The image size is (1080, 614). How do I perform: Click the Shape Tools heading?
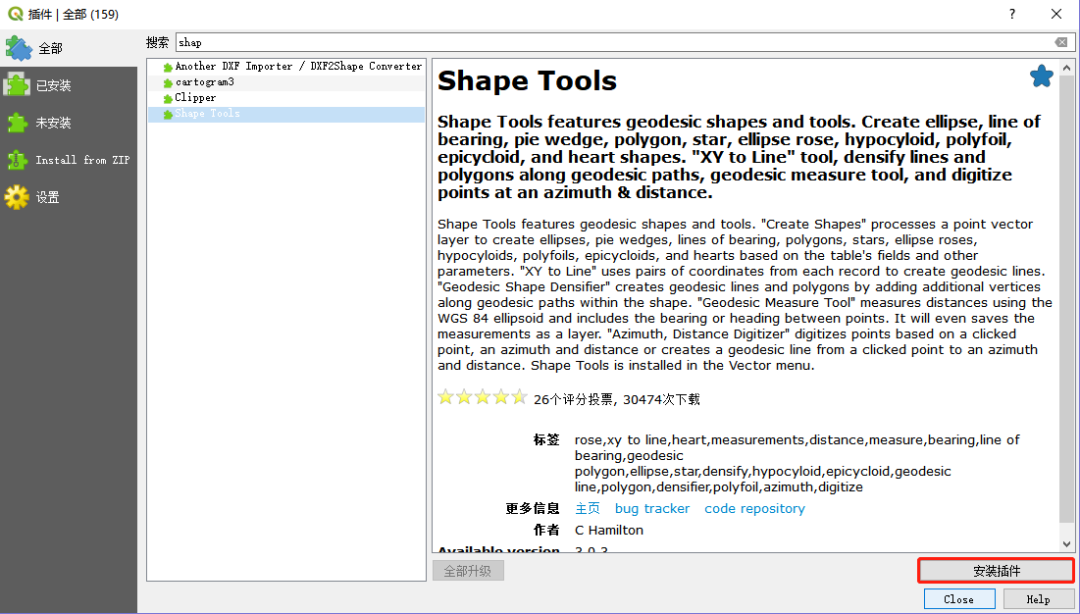(527, 81)
